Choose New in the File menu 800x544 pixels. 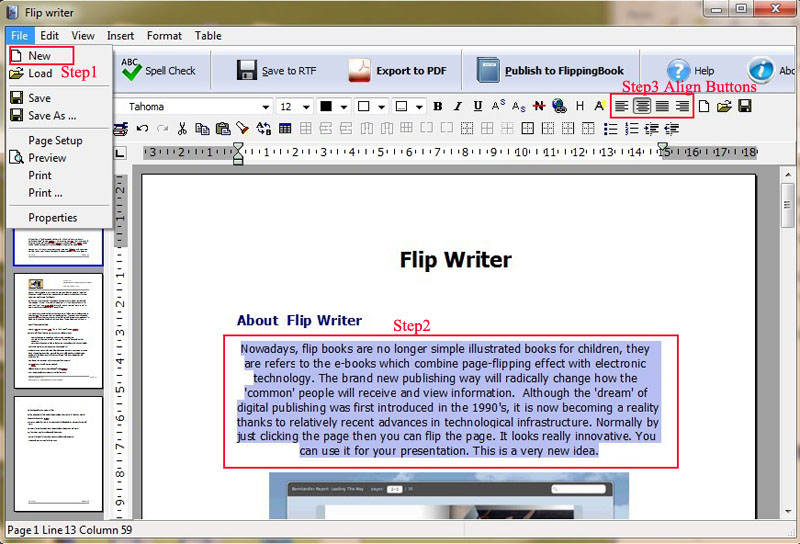(x=41, y=55)
